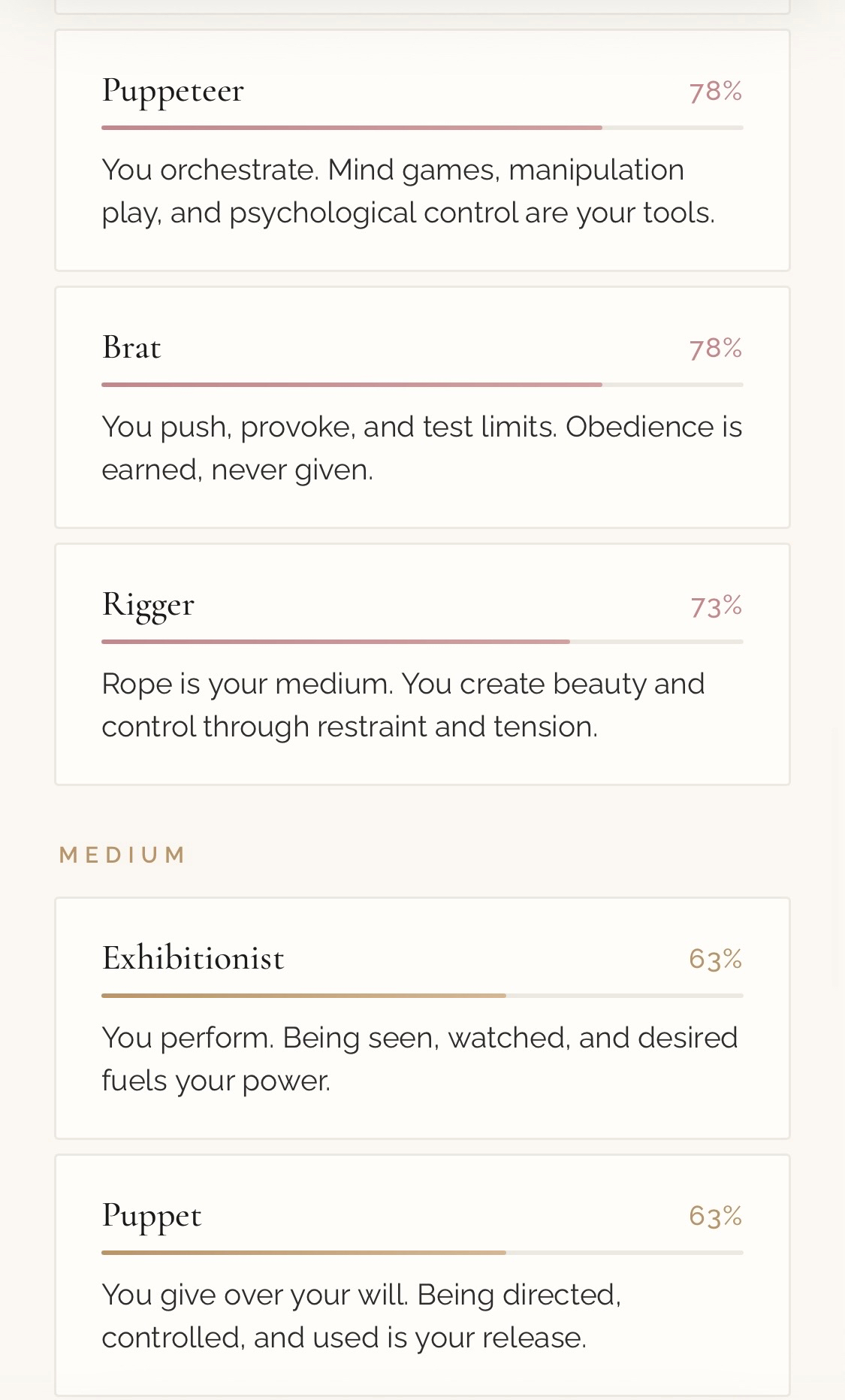Click the Brat 78% percentage

[715, 349]
